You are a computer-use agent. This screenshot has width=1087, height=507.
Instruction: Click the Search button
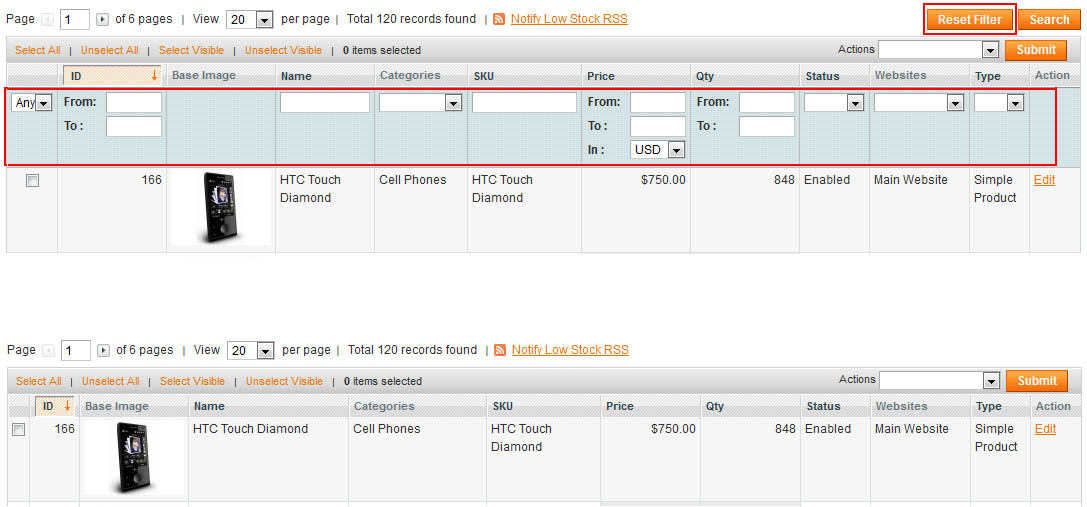point(1049,19)
